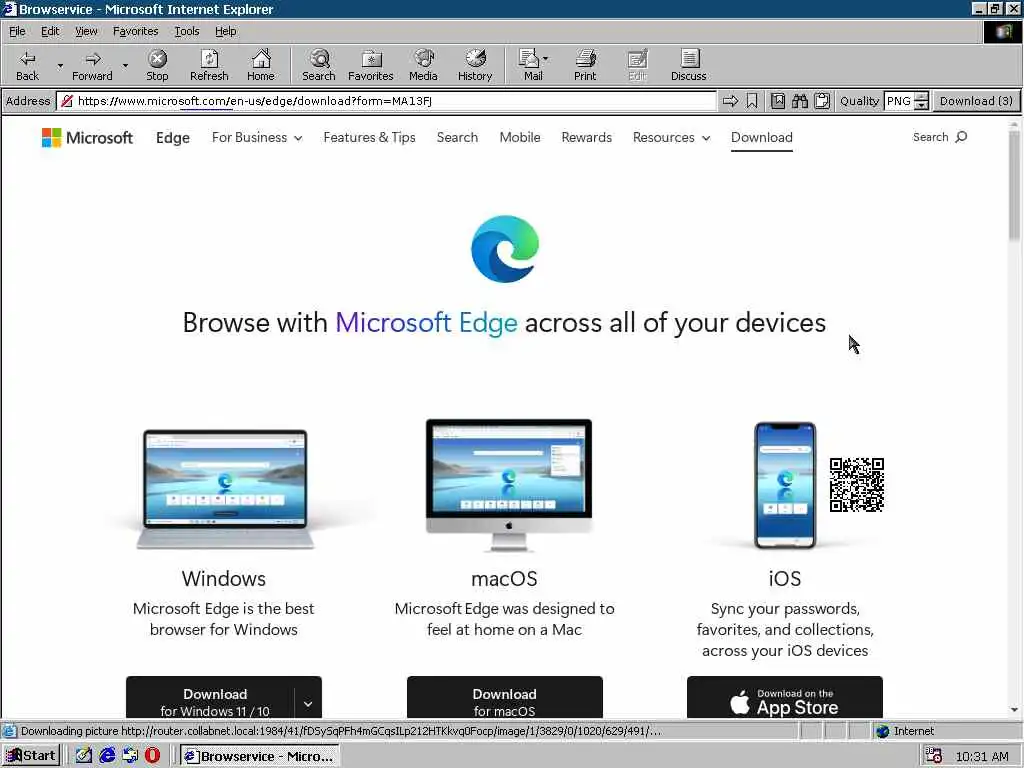Open the View menu
Image resolution: width=1024 pixels, height=768 pixels.
(86, 31)
